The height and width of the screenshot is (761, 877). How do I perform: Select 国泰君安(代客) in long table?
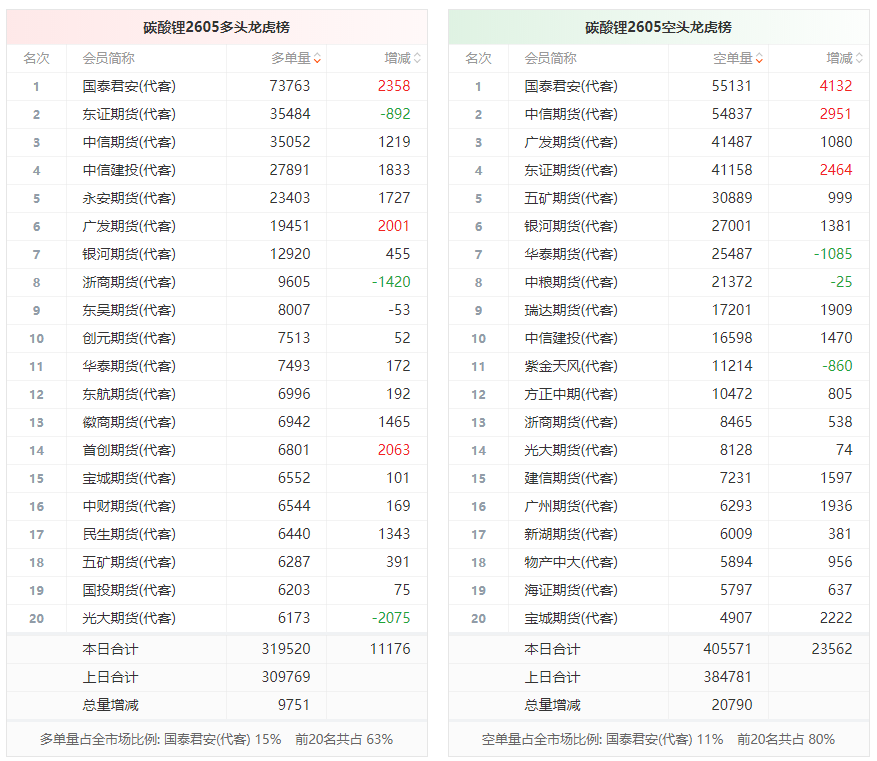pos(129,86)
